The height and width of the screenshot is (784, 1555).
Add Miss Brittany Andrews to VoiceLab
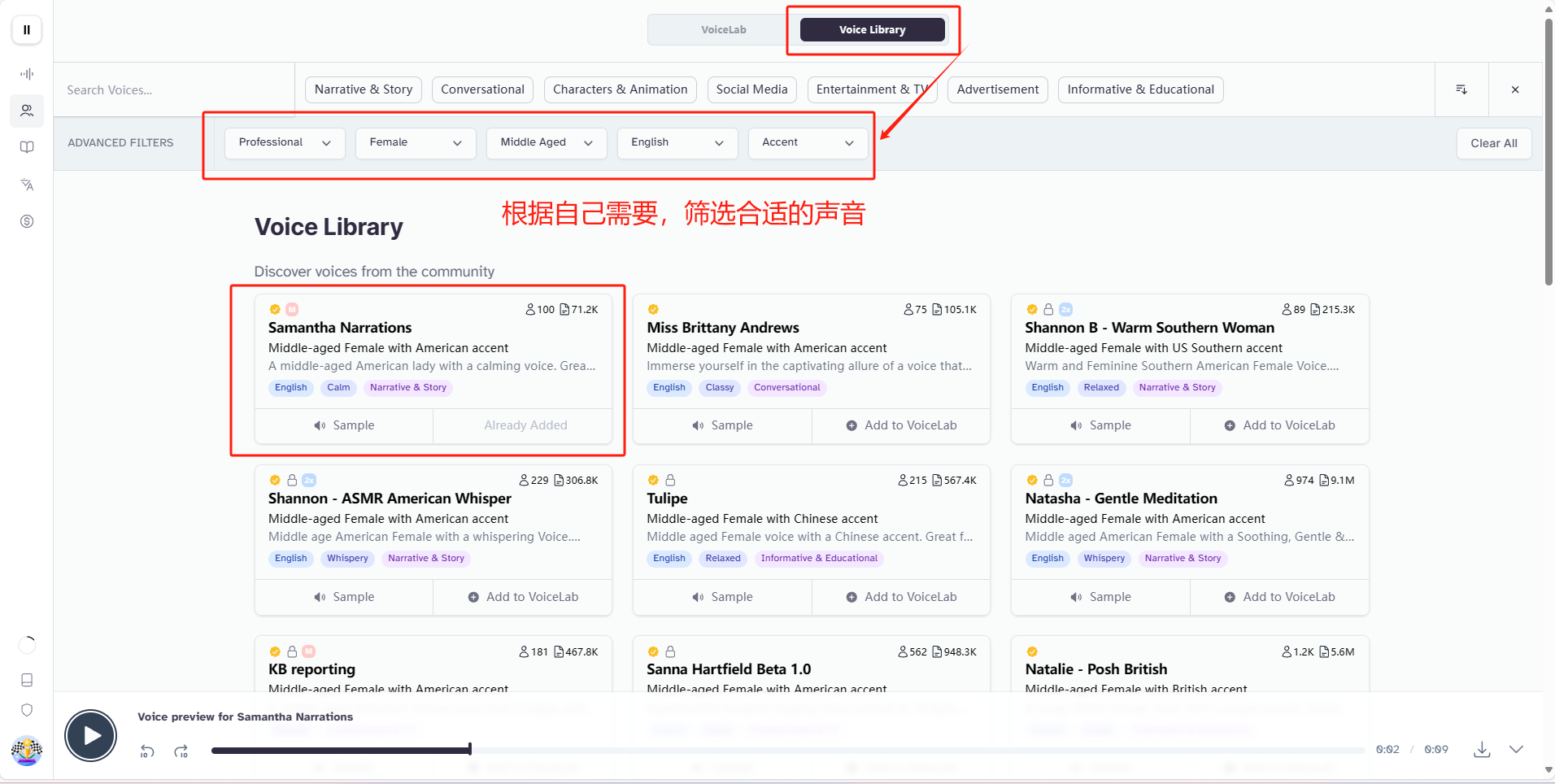tap(901, 425)
